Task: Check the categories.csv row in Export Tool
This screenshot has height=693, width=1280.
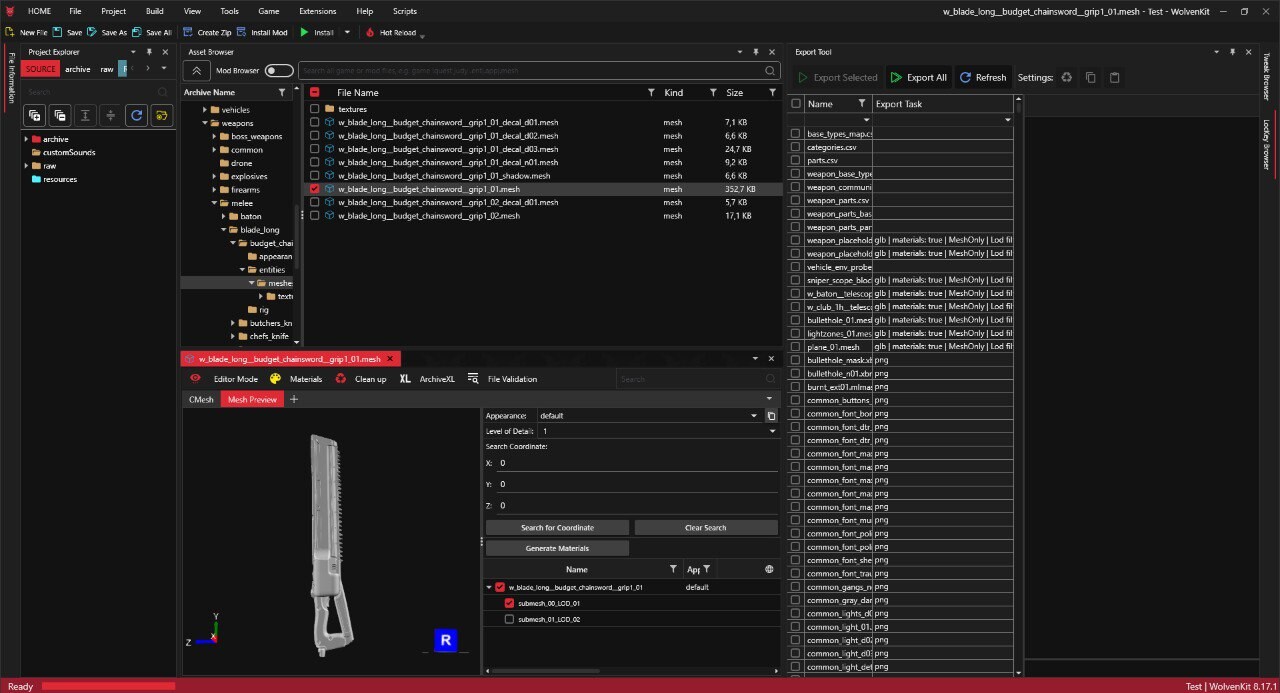Action: tap(796, 147)
